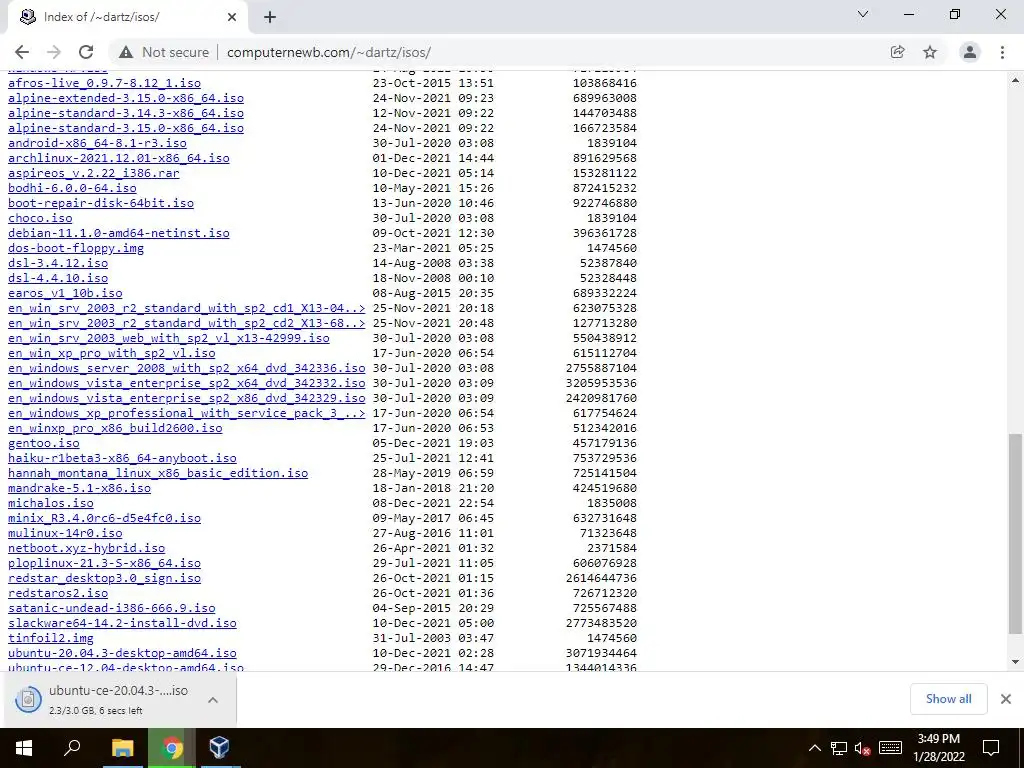Click en_win_xp_pro_with_sp2_vl.iso link
Image resolution: width=1024 pixels, height=768 pixels.
[x=112, y=353]
